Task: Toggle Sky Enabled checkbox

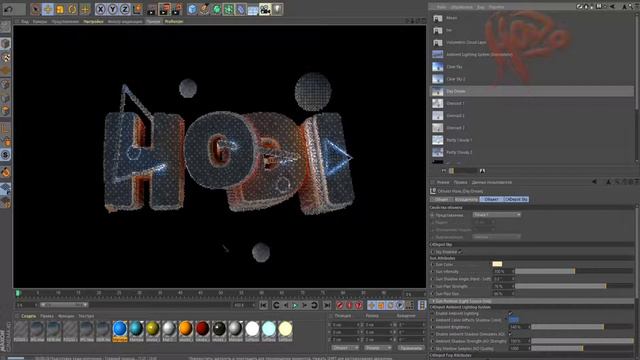Action: tap(460, 252)
